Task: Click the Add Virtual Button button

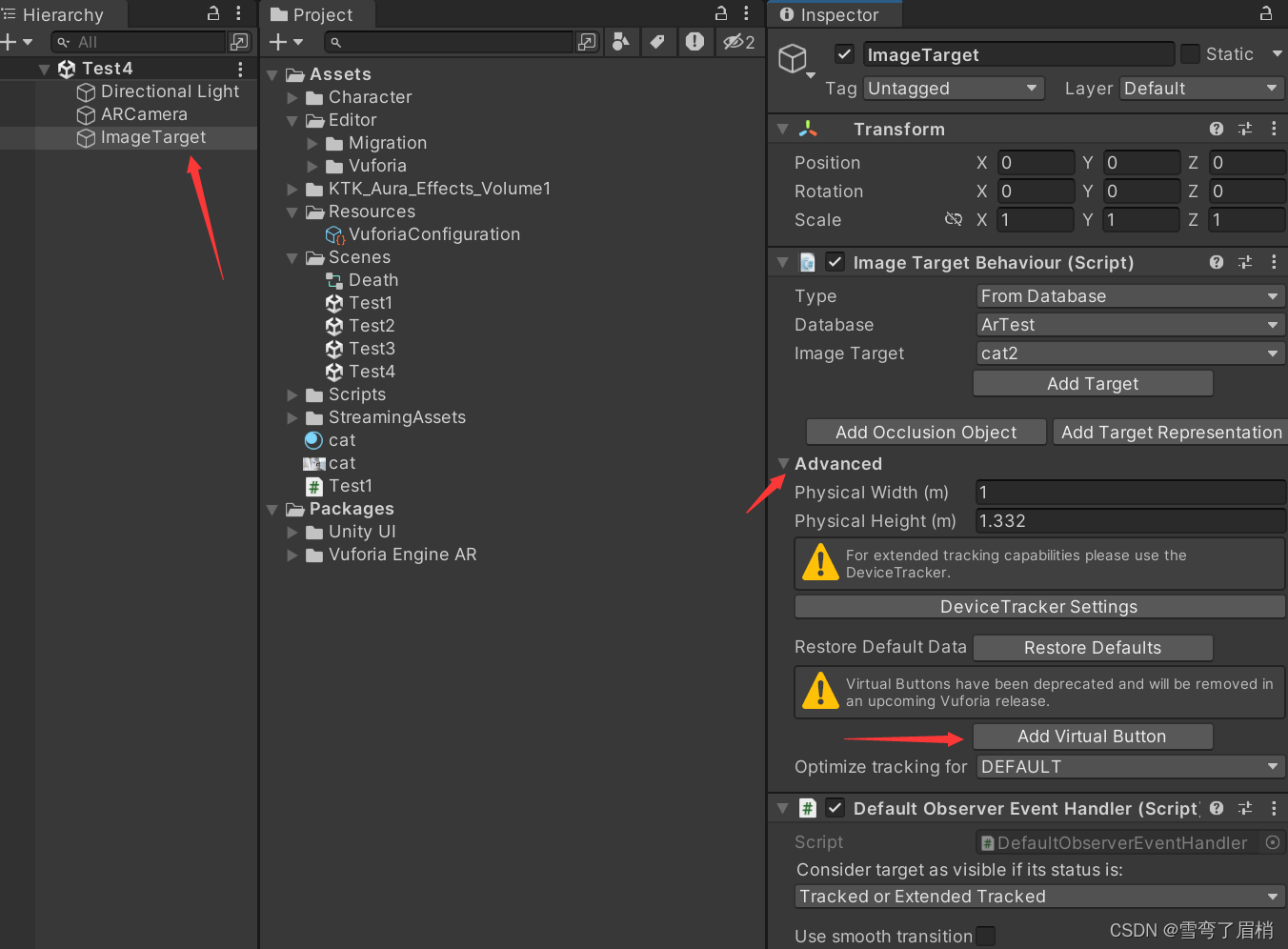Action: pos(1093,737)
